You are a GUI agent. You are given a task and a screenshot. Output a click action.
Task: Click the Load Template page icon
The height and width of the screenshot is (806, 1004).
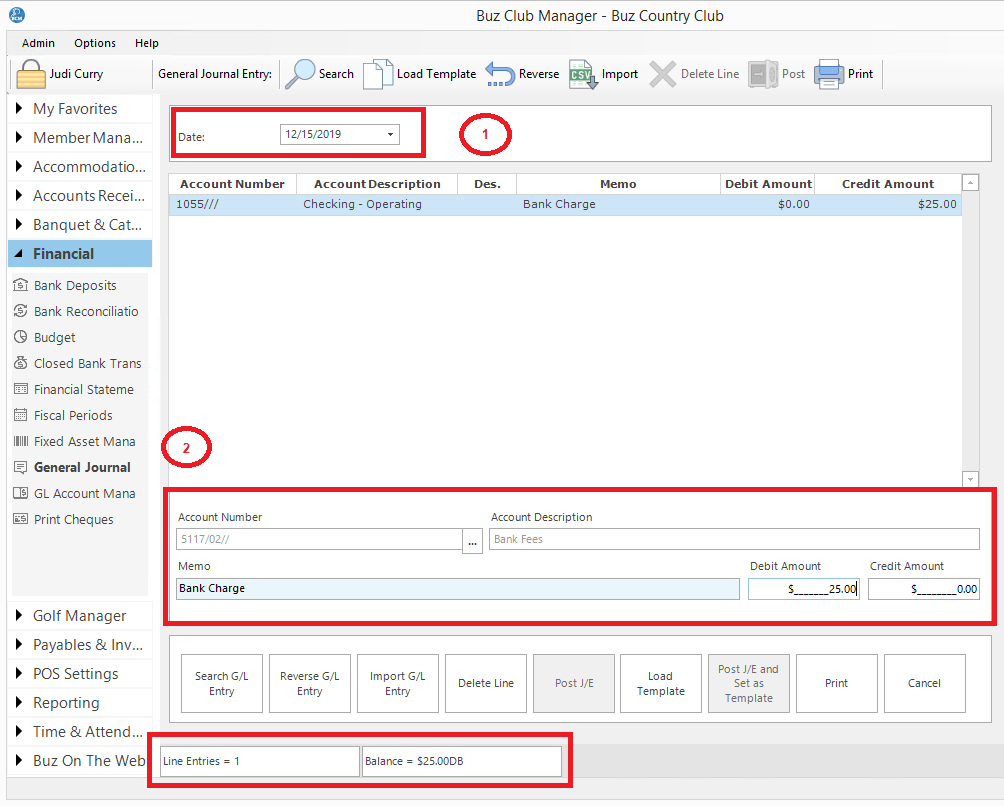pos(378,74)
